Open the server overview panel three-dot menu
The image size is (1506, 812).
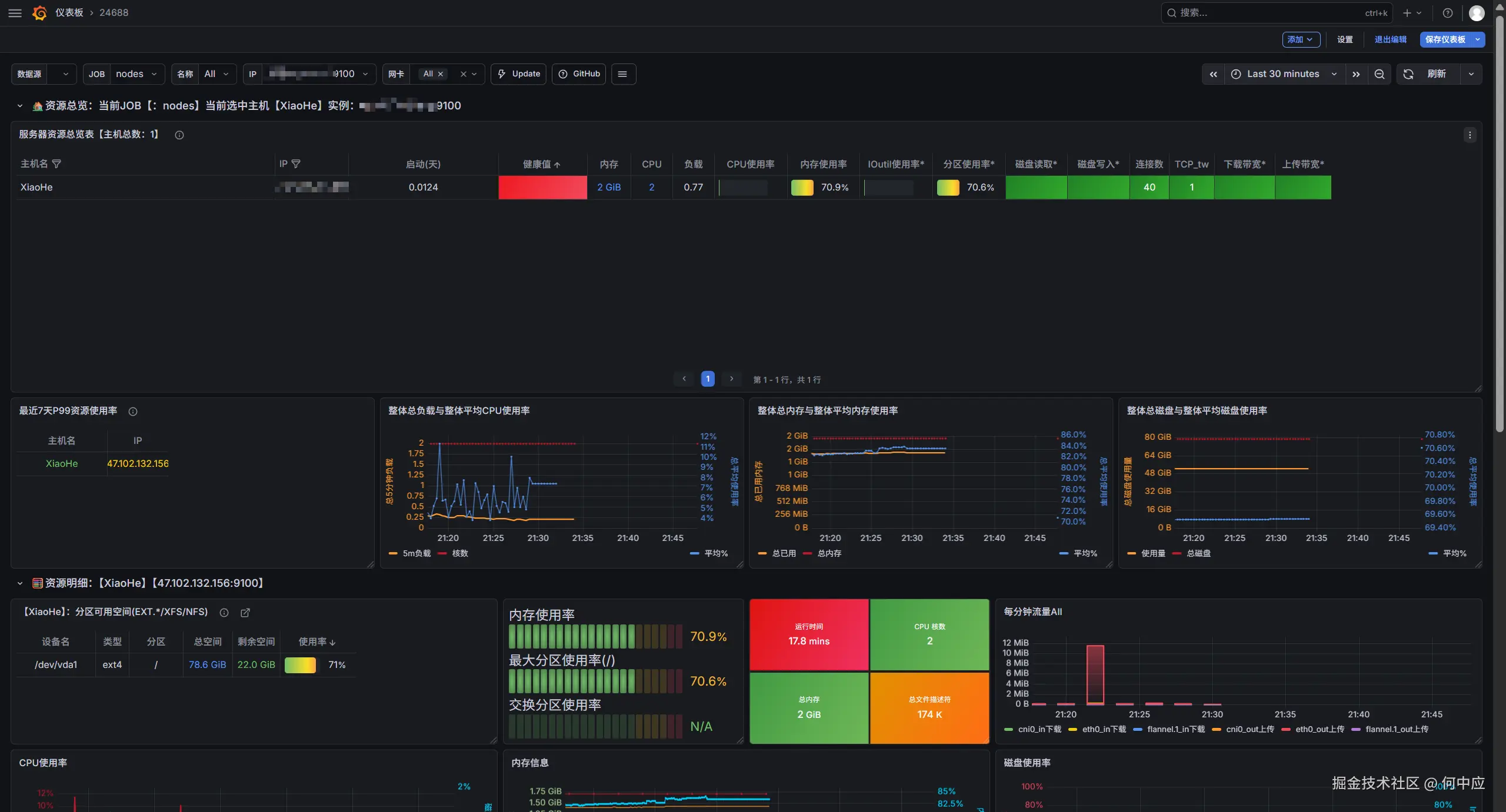pyautogui.click(x=1470, y=135)
